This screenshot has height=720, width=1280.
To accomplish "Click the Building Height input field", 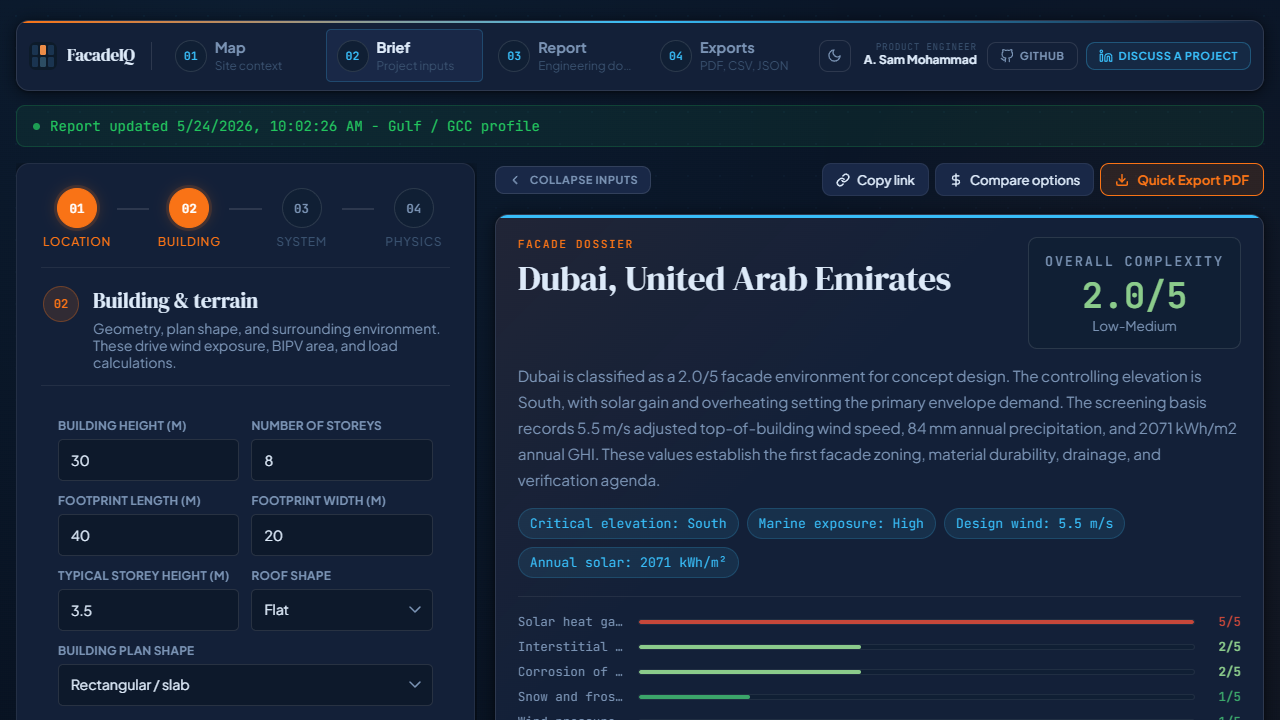I will (148, 460).
